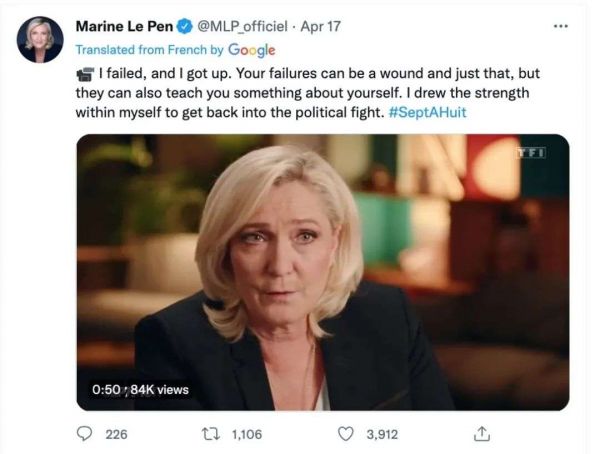Click the reply speech bubble icon

[85, 433]
